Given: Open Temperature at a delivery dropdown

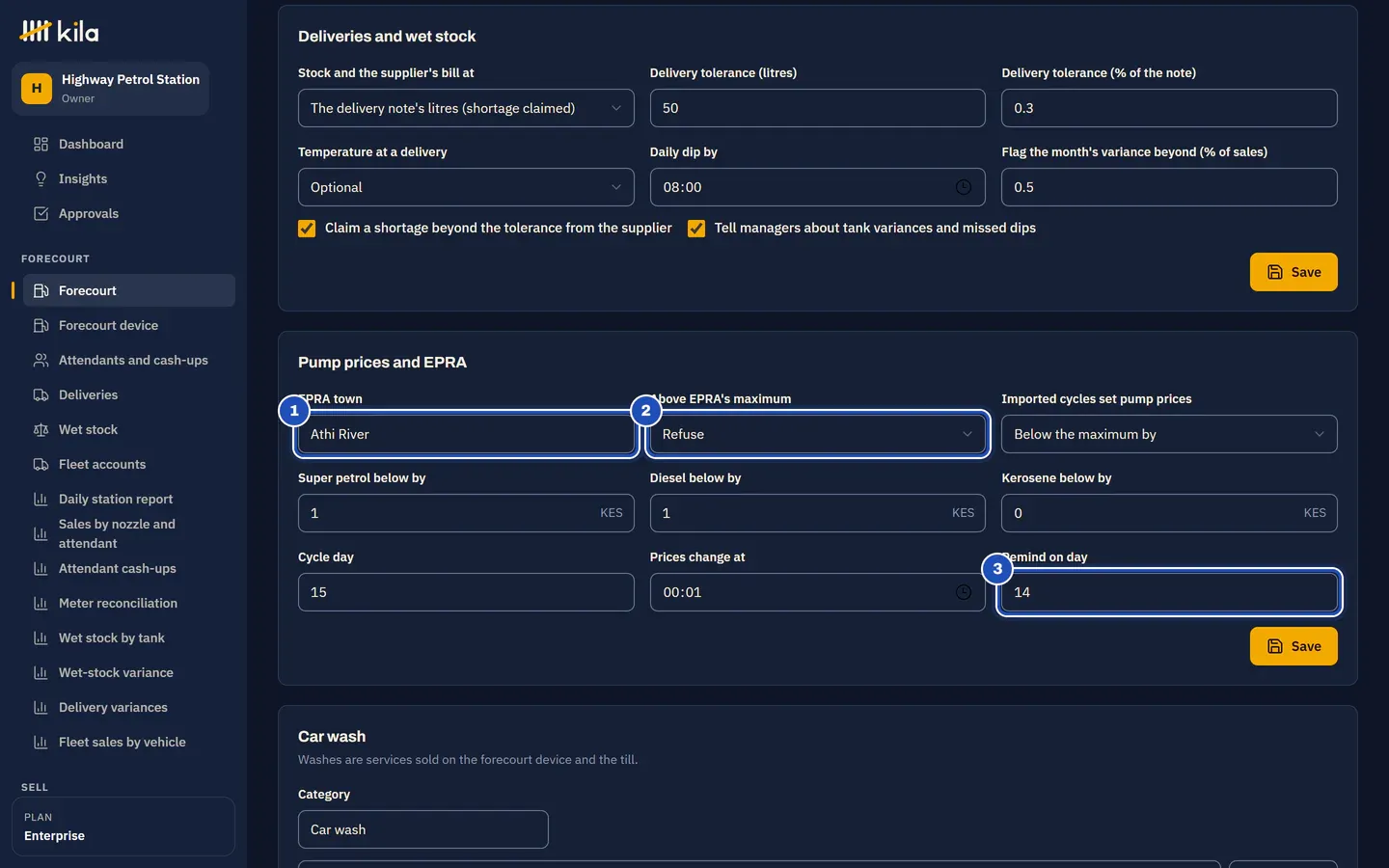Looking at the screenshot, I should tap(466, 187).
